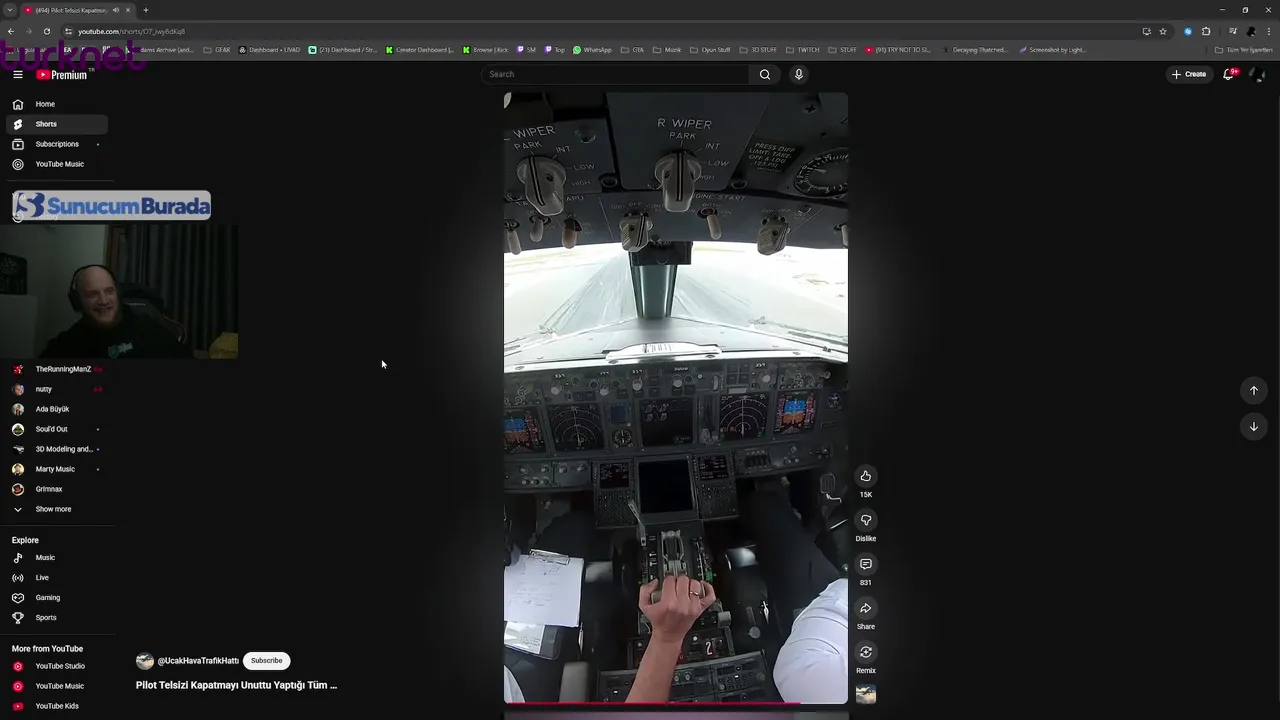Open the @UcakHavaTrafikHatti channel link

coord(198,661)
